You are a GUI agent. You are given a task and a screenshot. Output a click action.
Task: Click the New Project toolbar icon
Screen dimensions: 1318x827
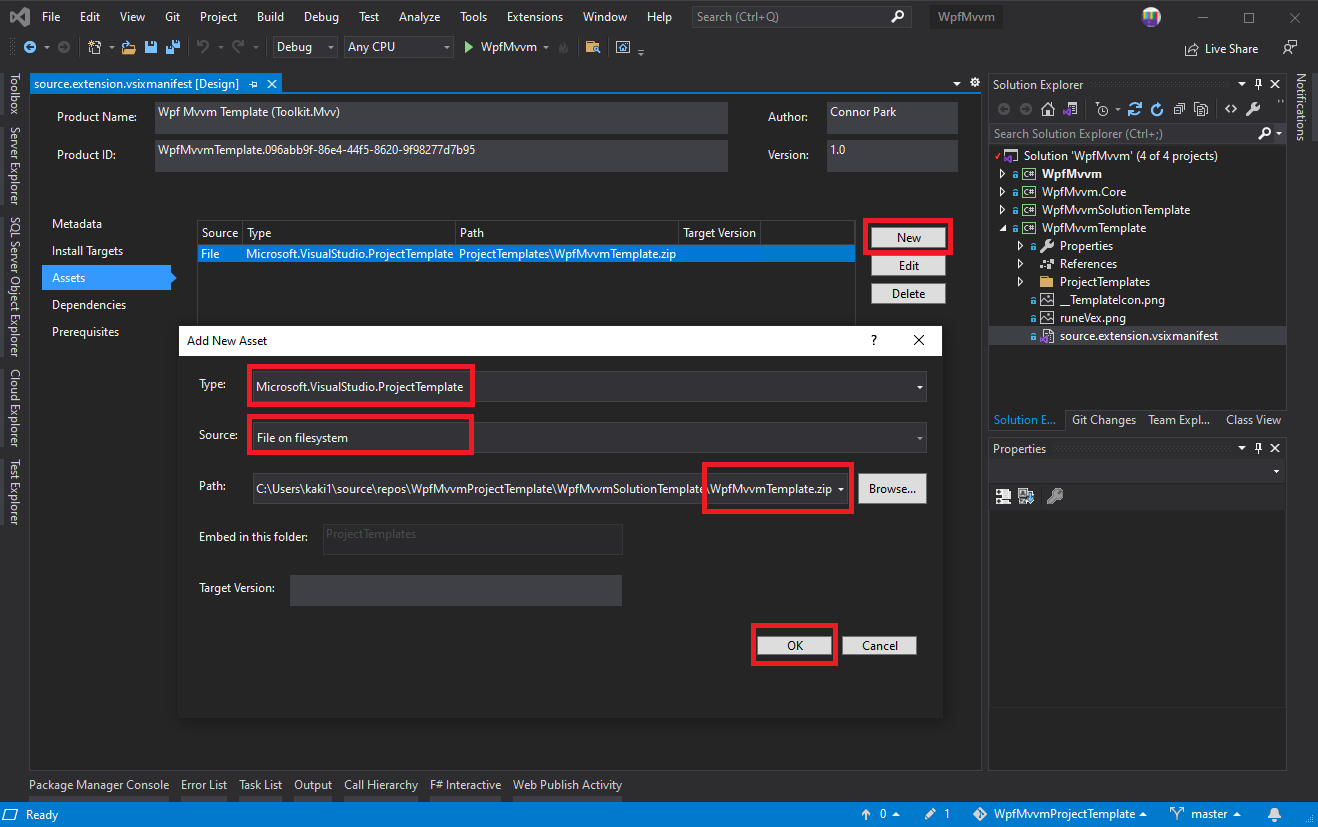94,47
